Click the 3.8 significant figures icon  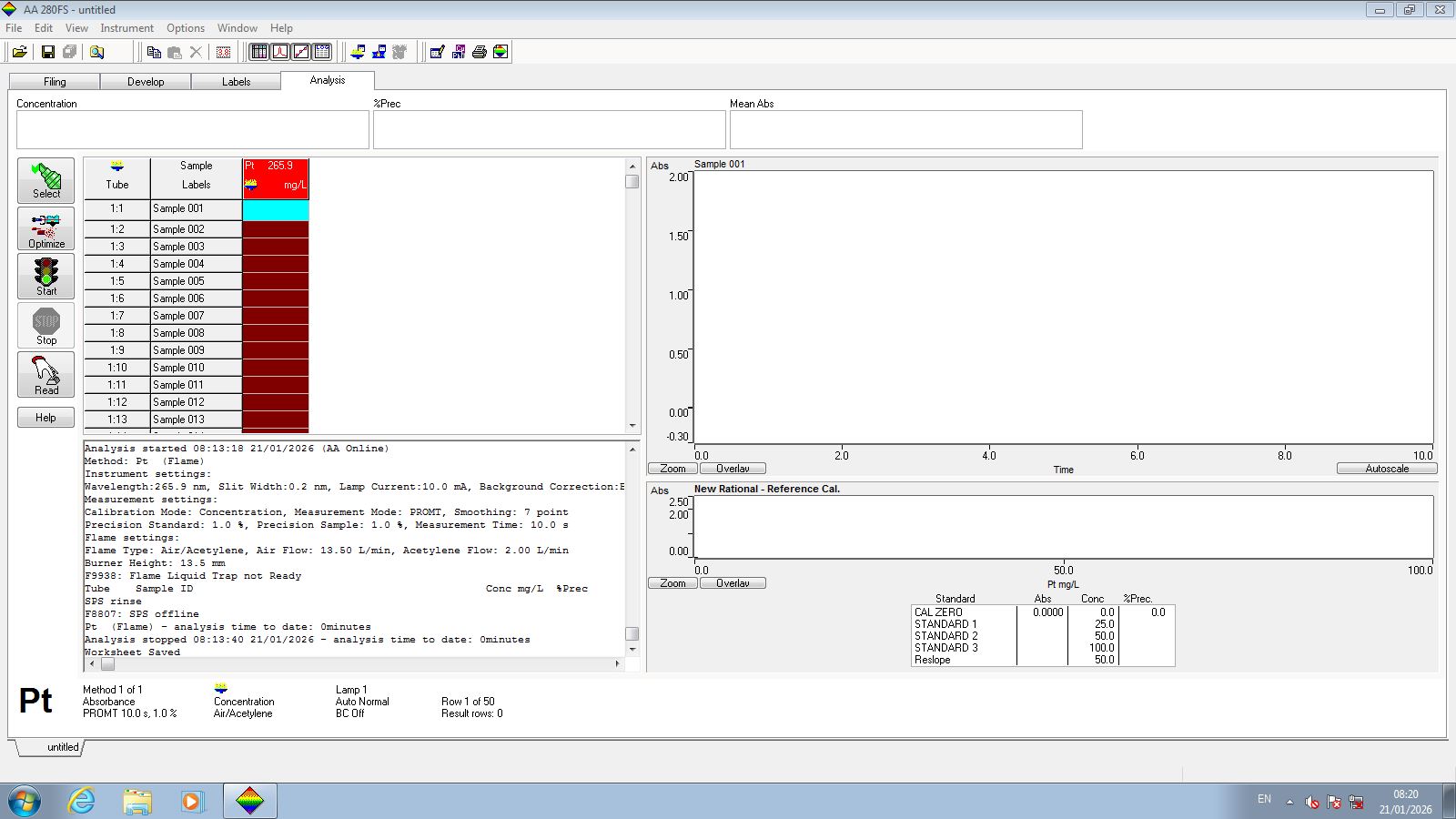click(222, 52)
